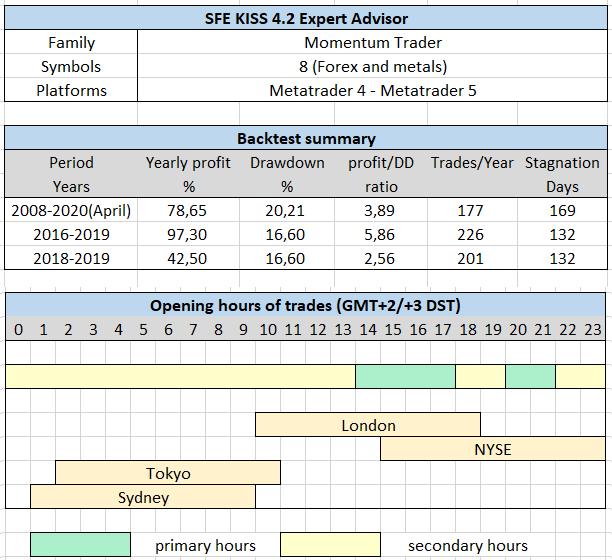The width and height of the screenshot is (612, 560).
Task: Select the hour '0' column header
Action: tap(18, 329)
